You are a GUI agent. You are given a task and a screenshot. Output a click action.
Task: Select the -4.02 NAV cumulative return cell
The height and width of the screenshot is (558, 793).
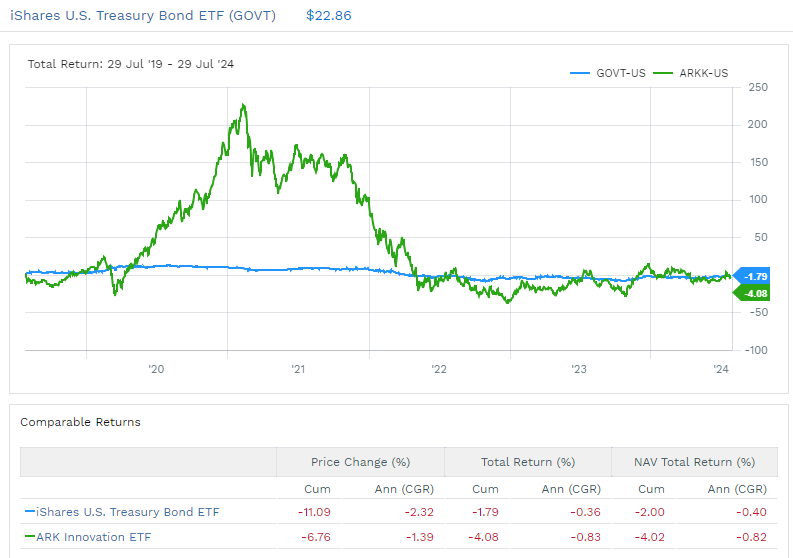650,537
